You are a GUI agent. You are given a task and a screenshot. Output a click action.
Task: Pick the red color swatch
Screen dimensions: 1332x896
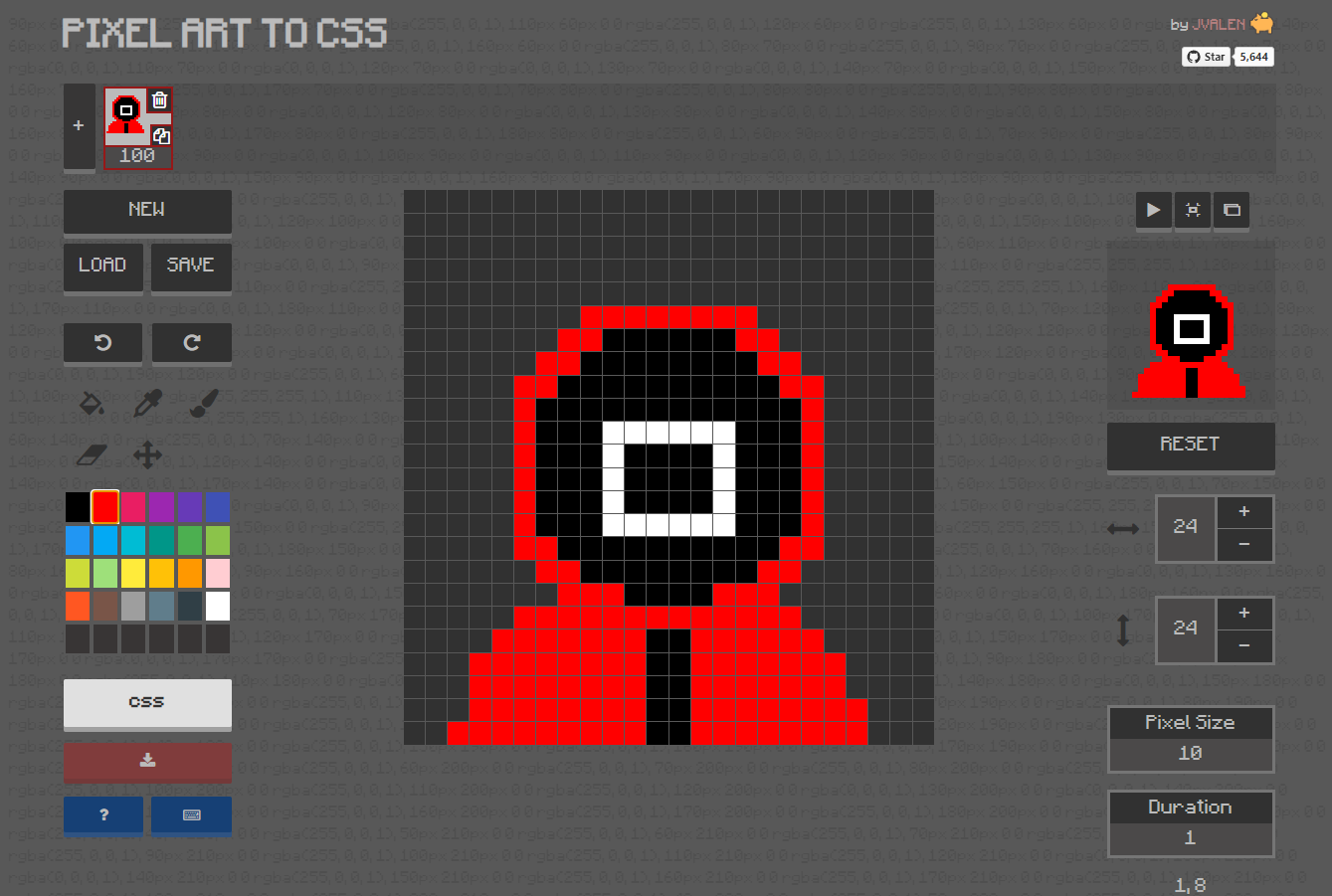(105, 507)
